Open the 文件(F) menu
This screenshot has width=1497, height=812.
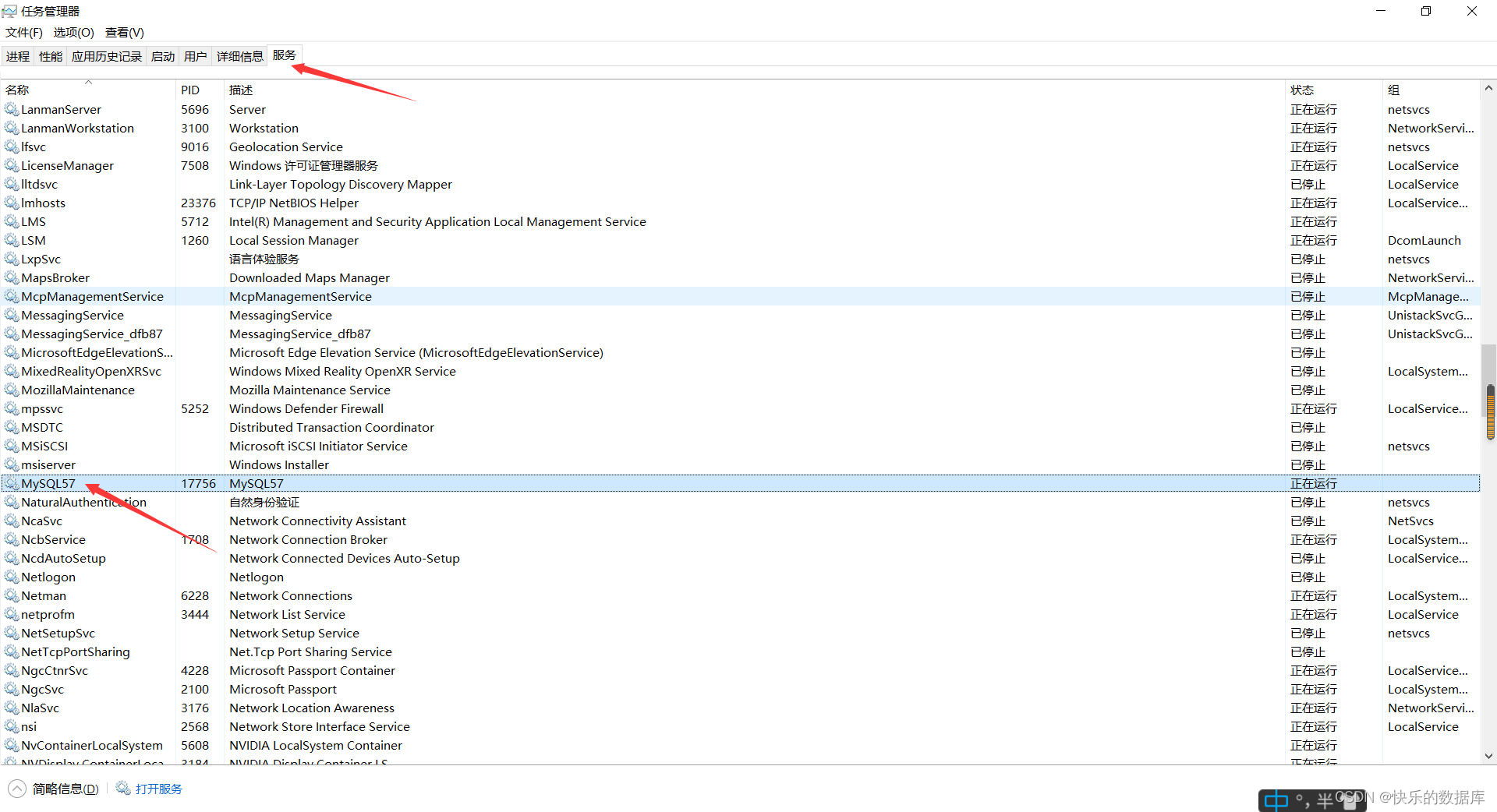[23, 32]
